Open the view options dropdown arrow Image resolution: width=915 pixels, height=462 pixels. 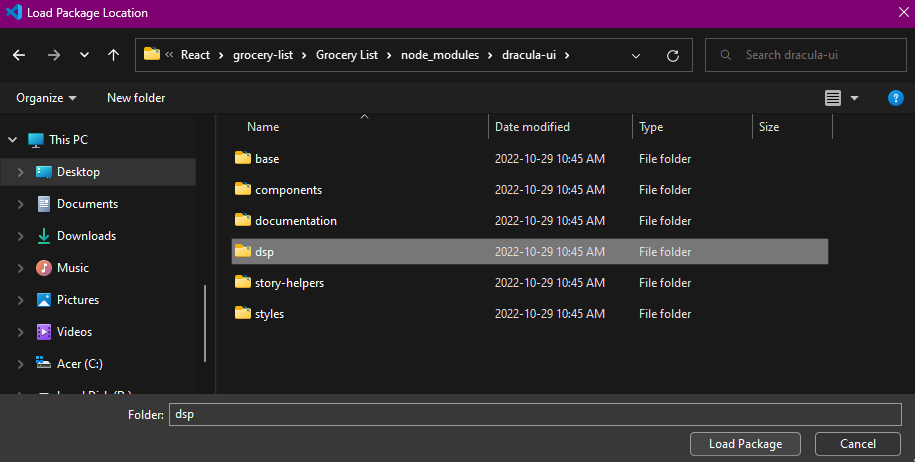point(854,98)
